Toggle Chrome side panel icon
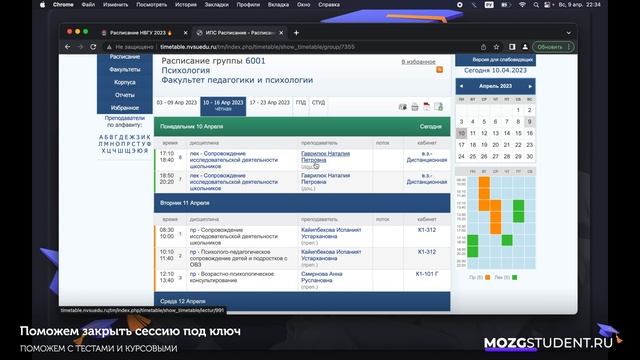The width and height of the screenshot is (640, 360). tap(512, 47)
